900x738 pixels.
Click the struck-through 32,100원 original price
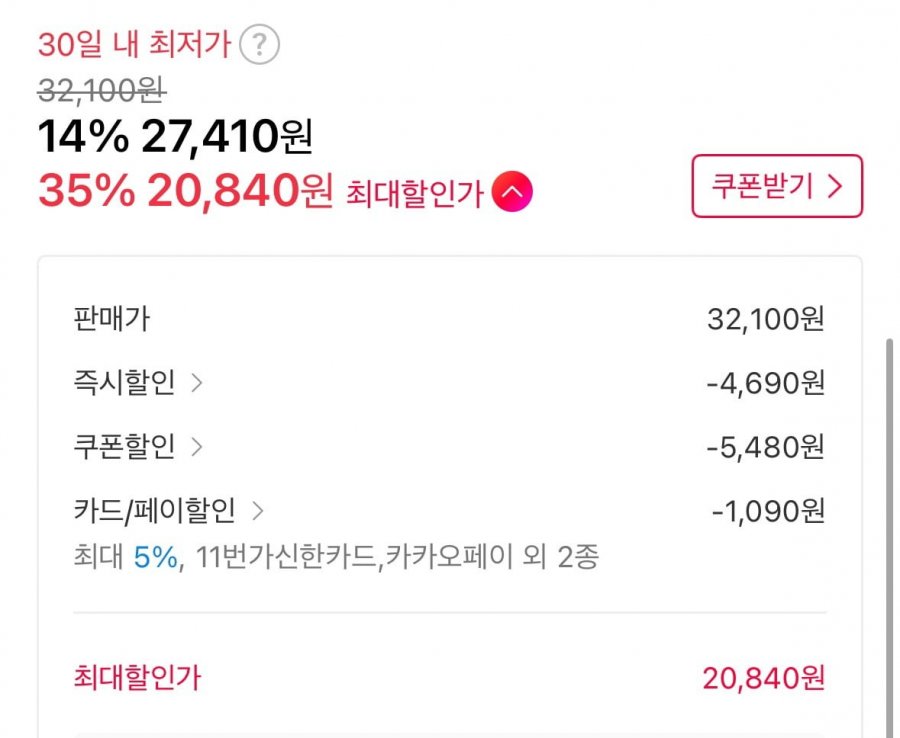[102, 91]
